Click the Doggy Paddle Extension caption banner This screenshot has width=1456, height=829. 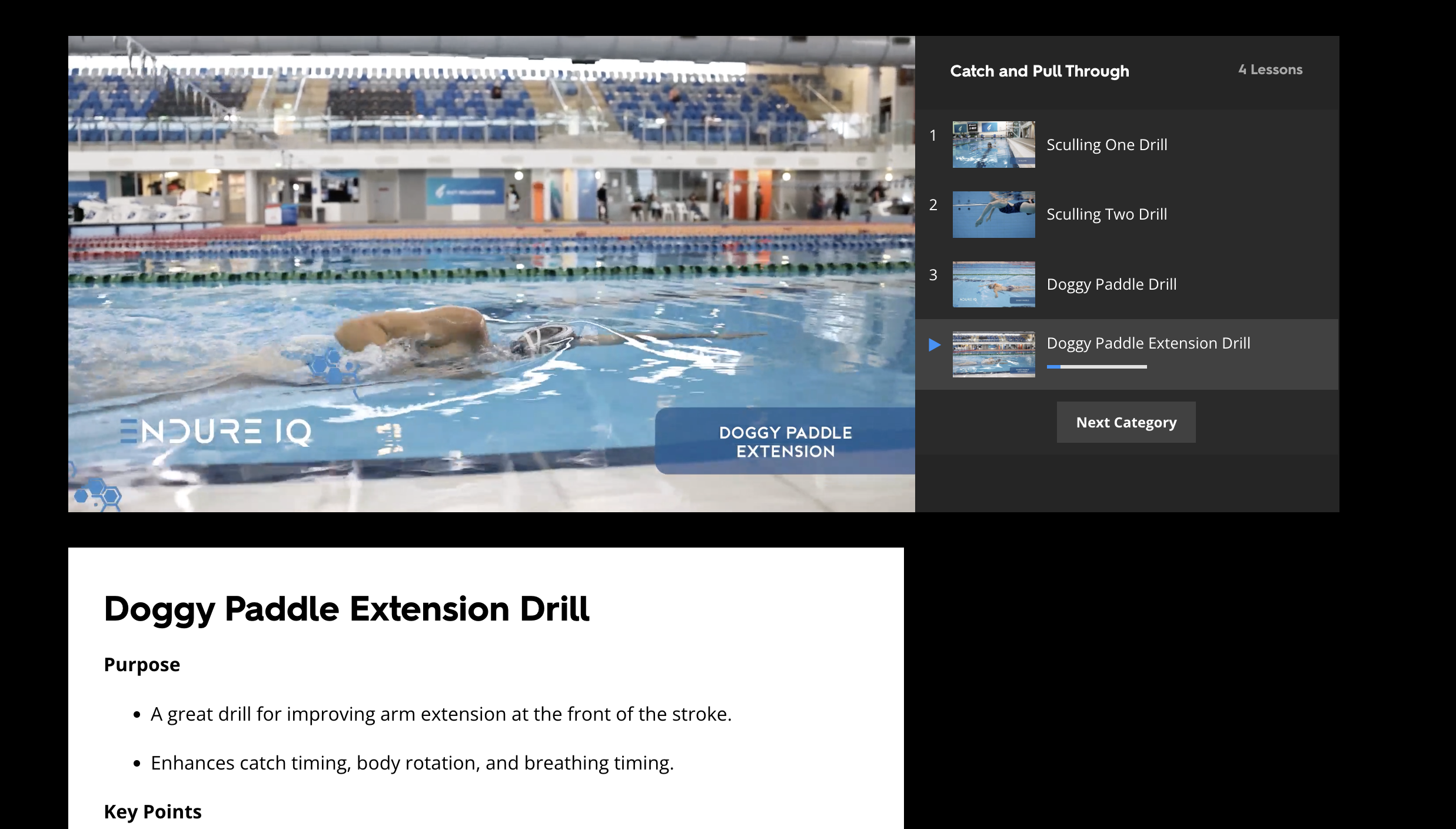click(785, 442)
